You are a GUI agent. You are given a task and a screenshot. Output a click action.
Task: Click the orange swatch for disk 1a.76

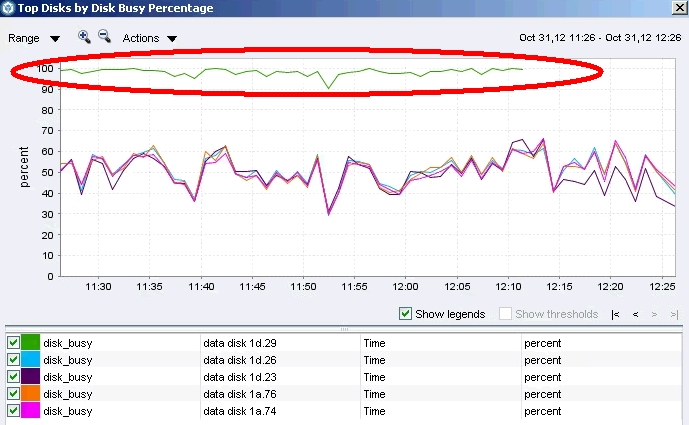(30, 393)
